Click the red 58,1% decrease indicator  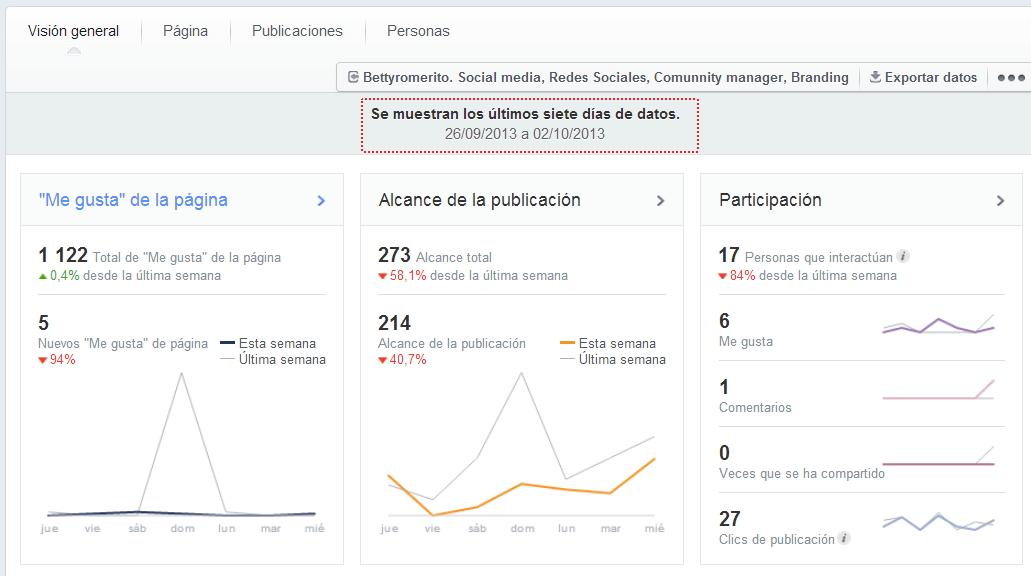tap(402, 276)
